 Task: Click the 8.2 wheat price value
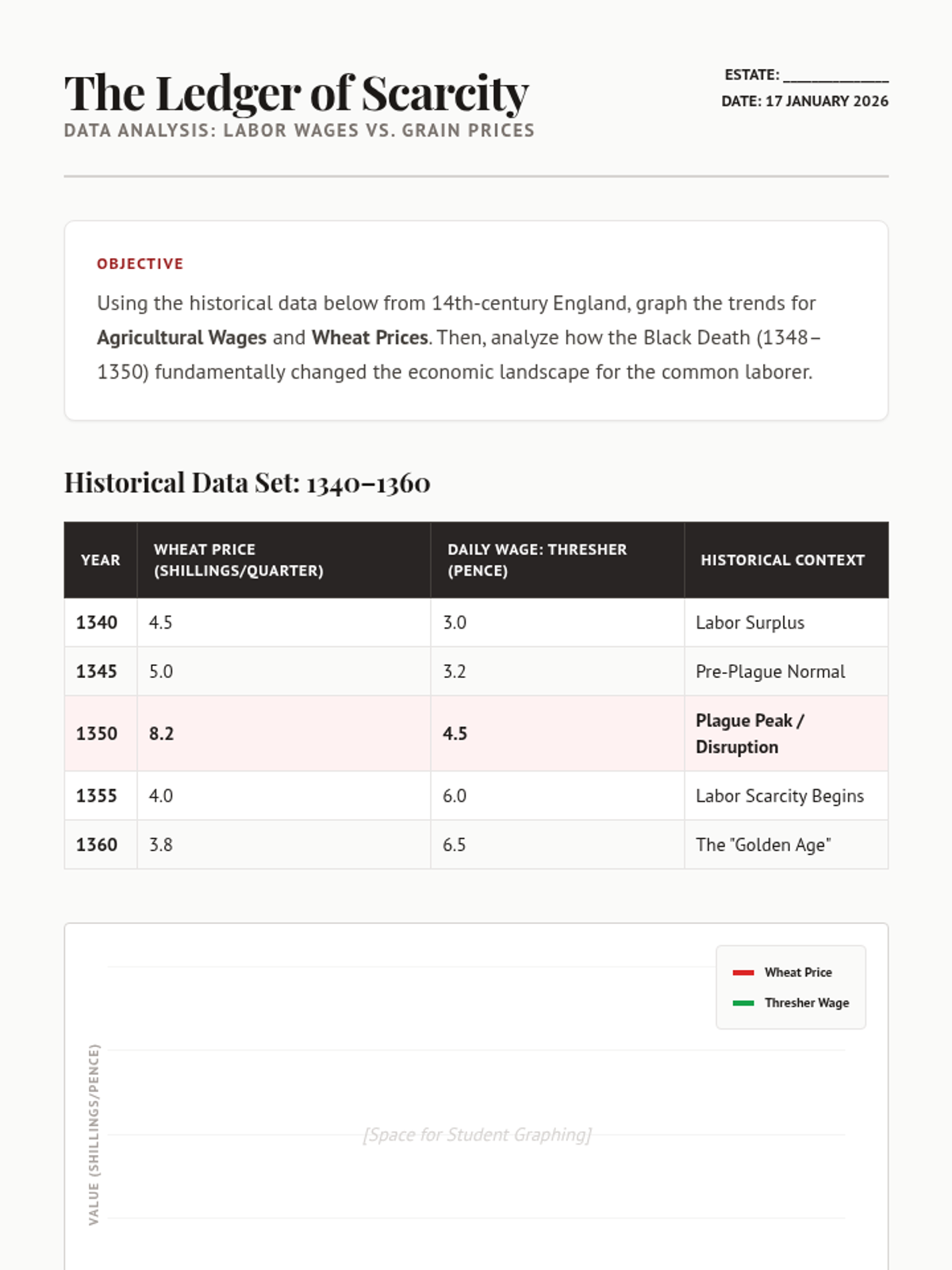162,734
